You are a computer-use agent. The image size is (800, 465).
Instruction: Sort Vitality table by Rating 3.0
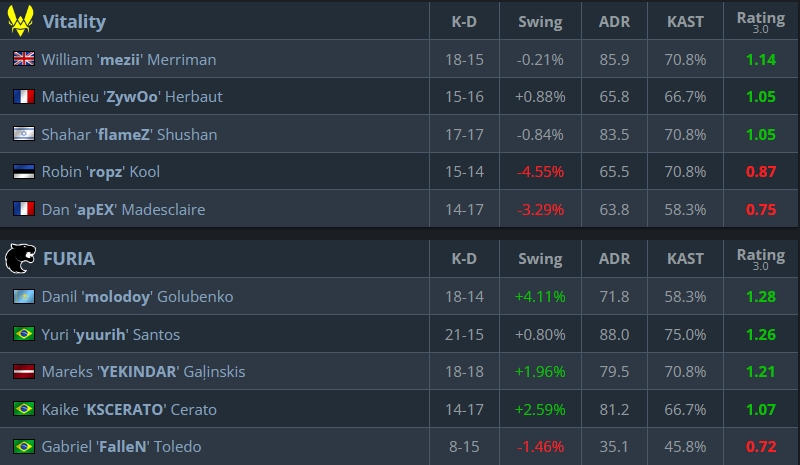pos(760,21)
